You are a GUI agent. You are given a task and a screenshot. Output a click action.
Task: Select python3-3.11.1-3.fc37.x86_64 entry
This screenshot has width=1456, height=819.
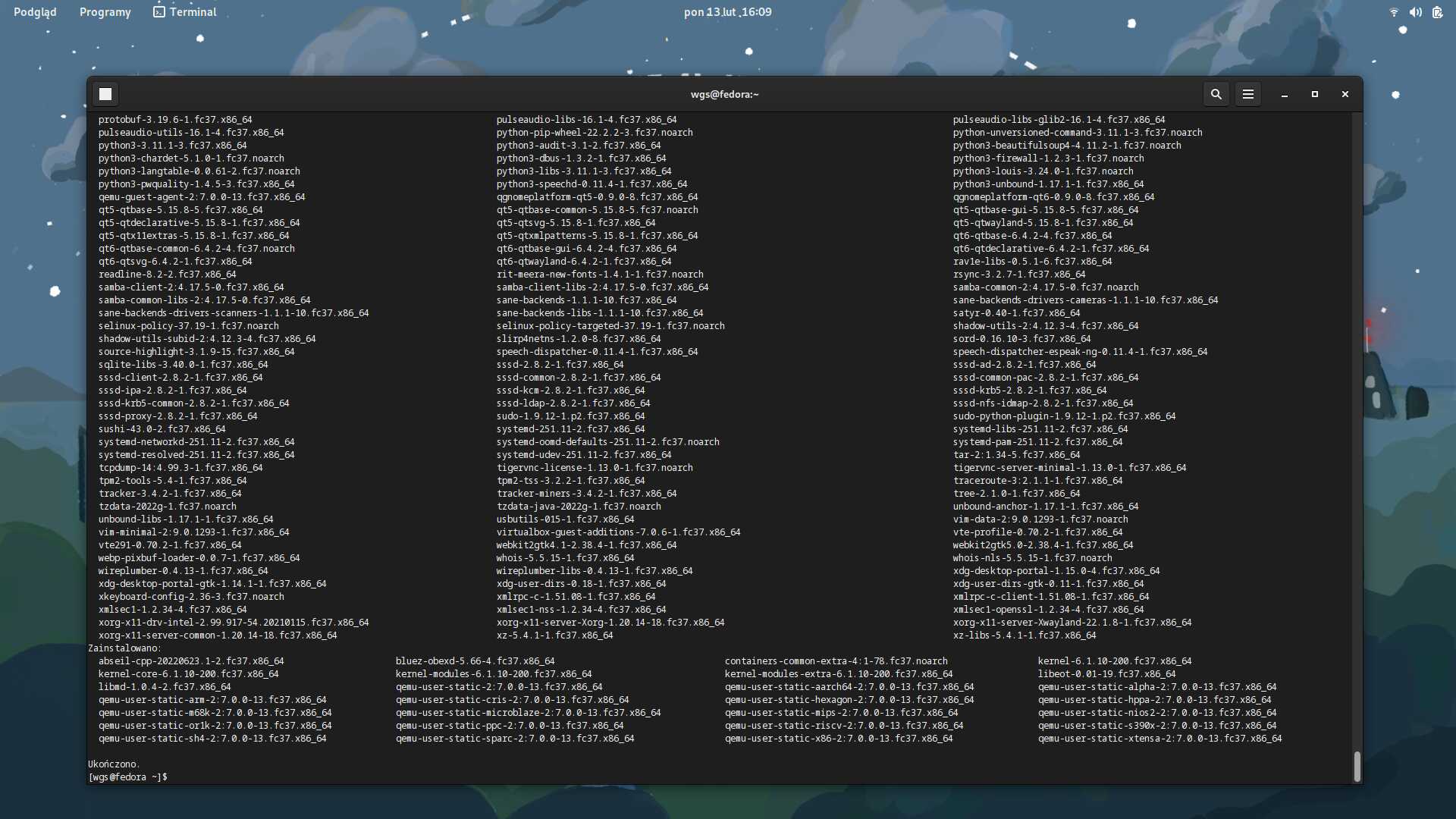(x=173, y=146)
